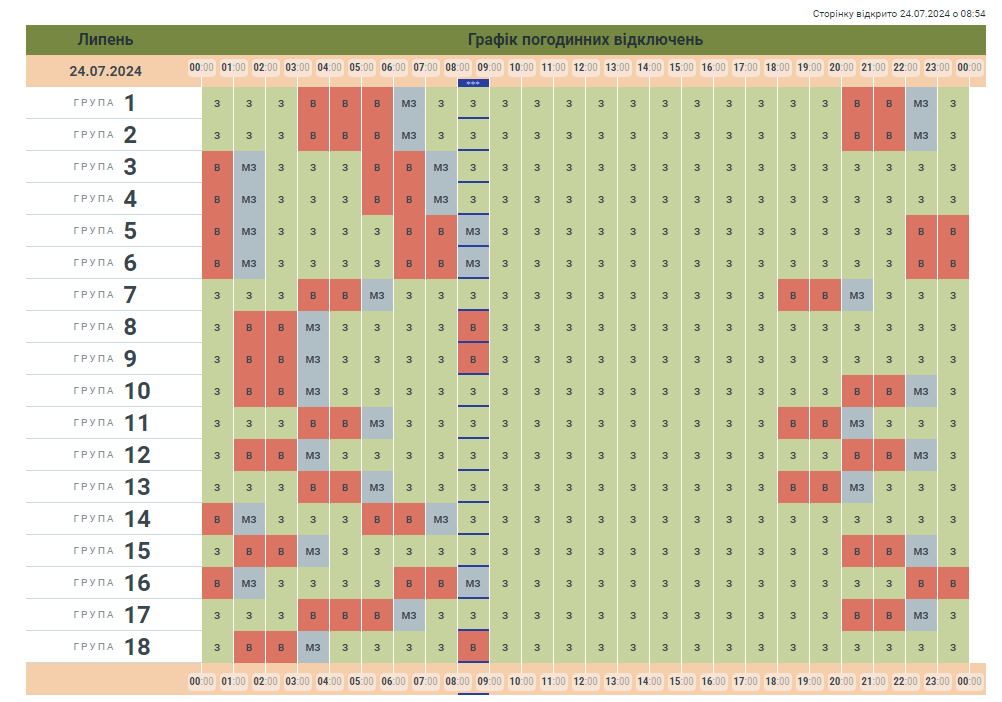Image resolution: width=1002 pixels, height=702 pixels.
Task: Click 12:00 in the top time header
Action: 585,68
